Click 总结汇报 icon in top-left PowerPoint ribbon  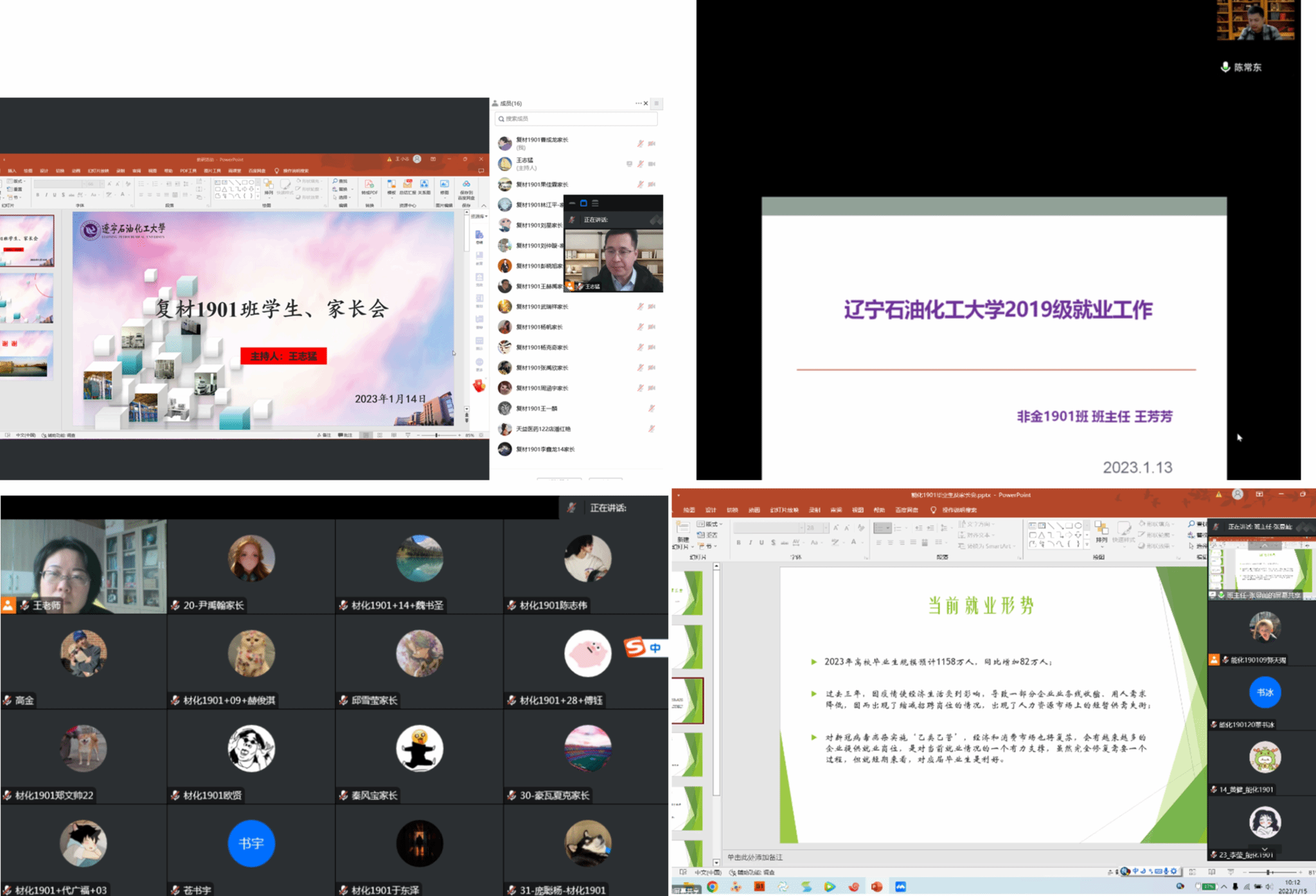pyautogui.click(x=407, y=187)
